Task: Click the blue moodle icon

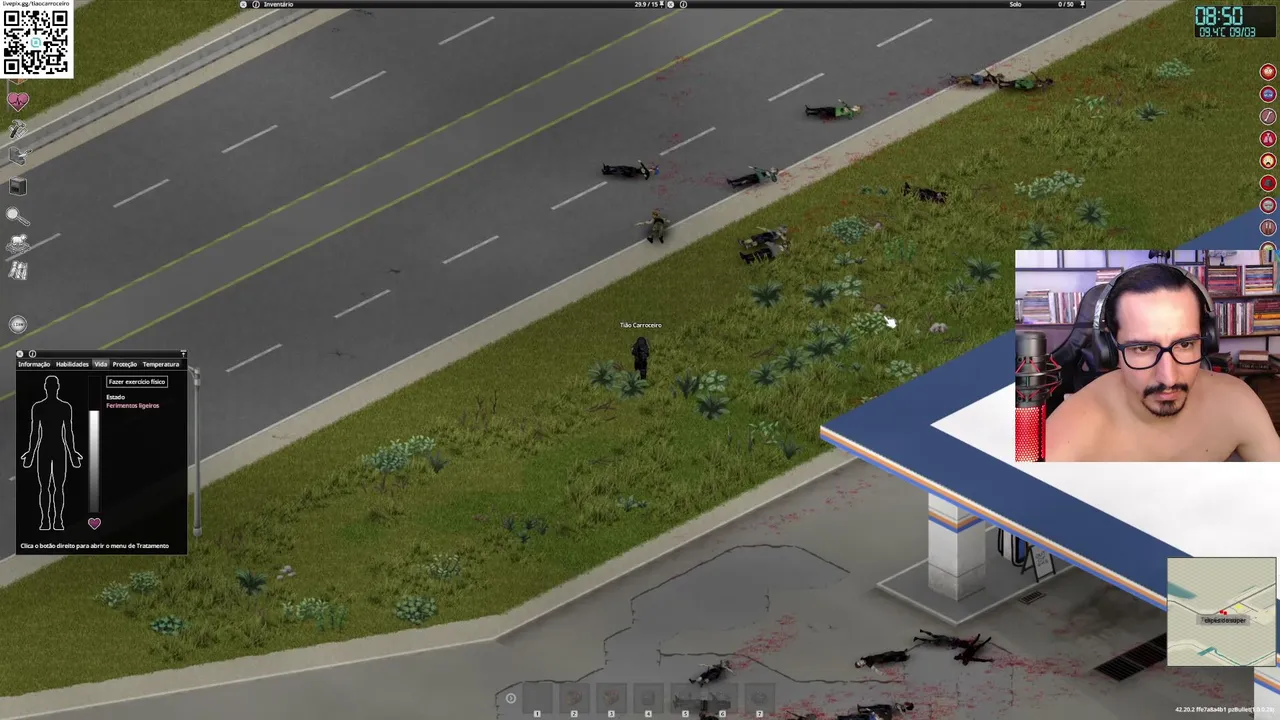Action: pos(1268,94)
